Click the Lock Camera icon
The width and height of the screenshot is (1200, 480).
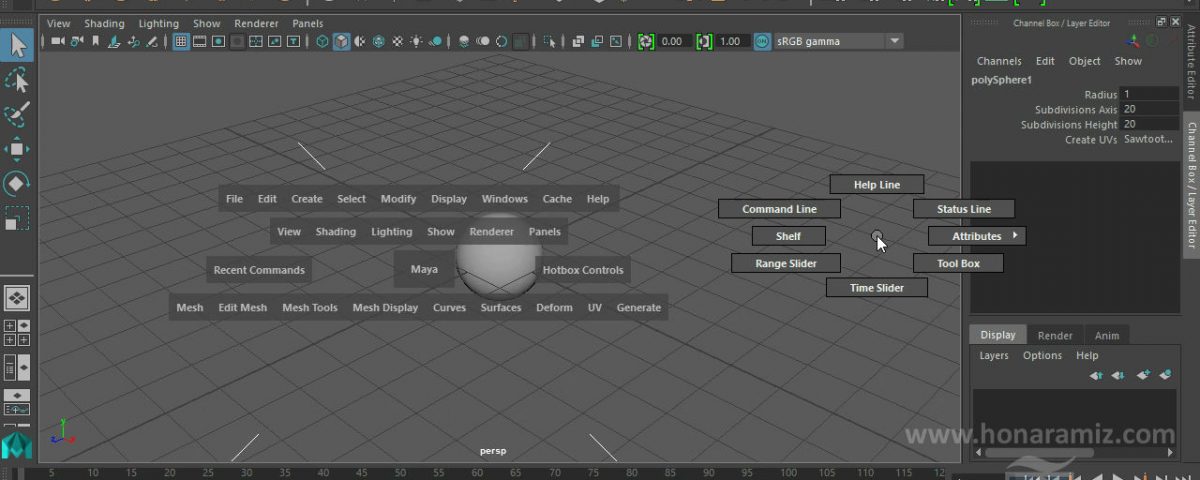(x=77, y=41)
